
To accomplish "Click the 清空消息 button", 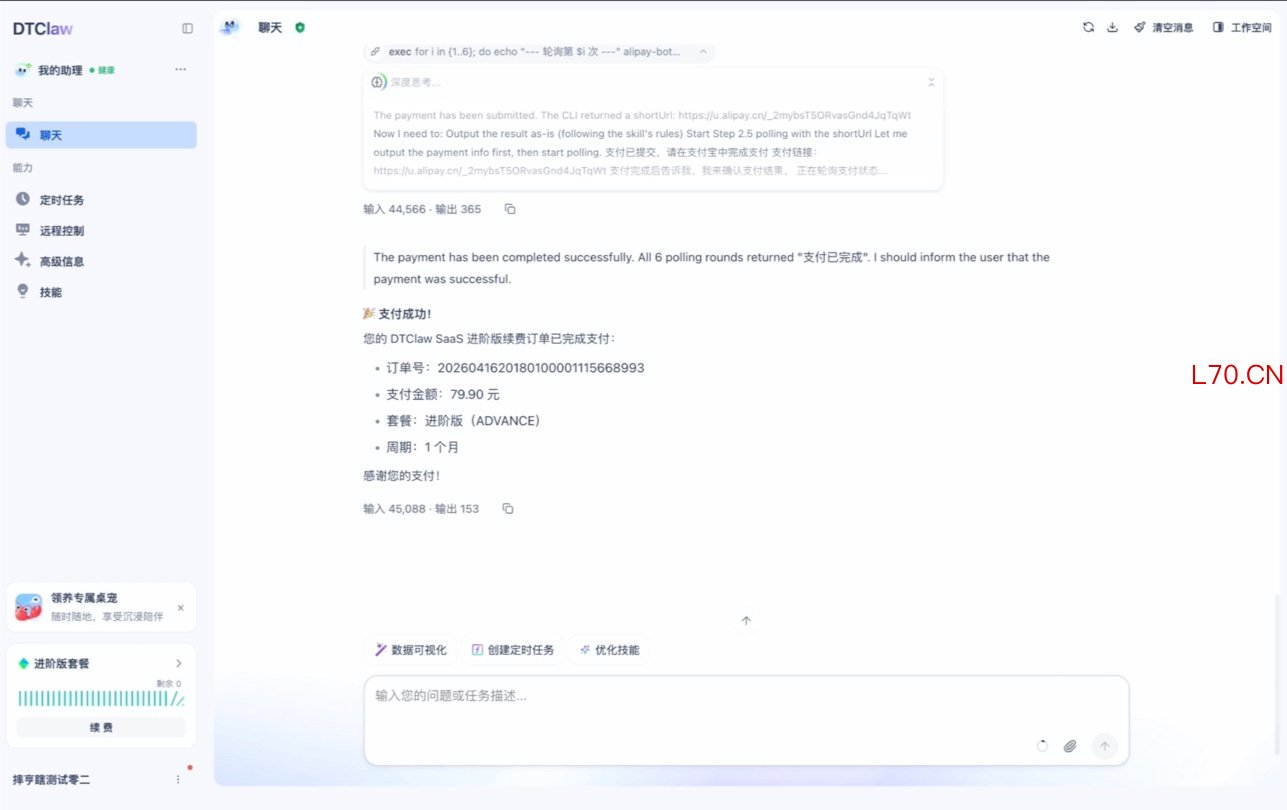I will [1163, 28].
